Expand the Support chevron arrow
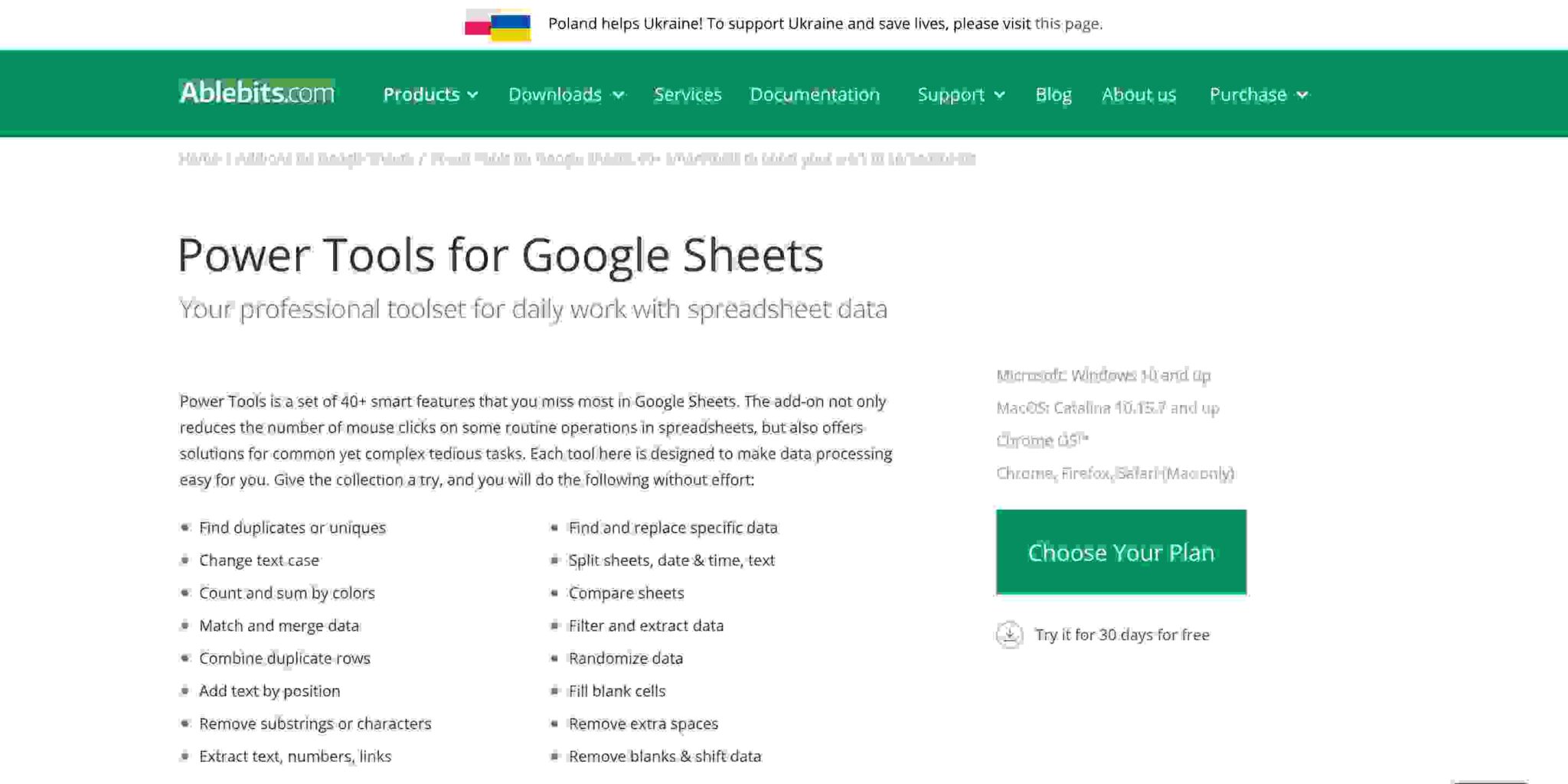This screenshot has width=1568, height=784. pyautogui.click(x=999, y=95)
